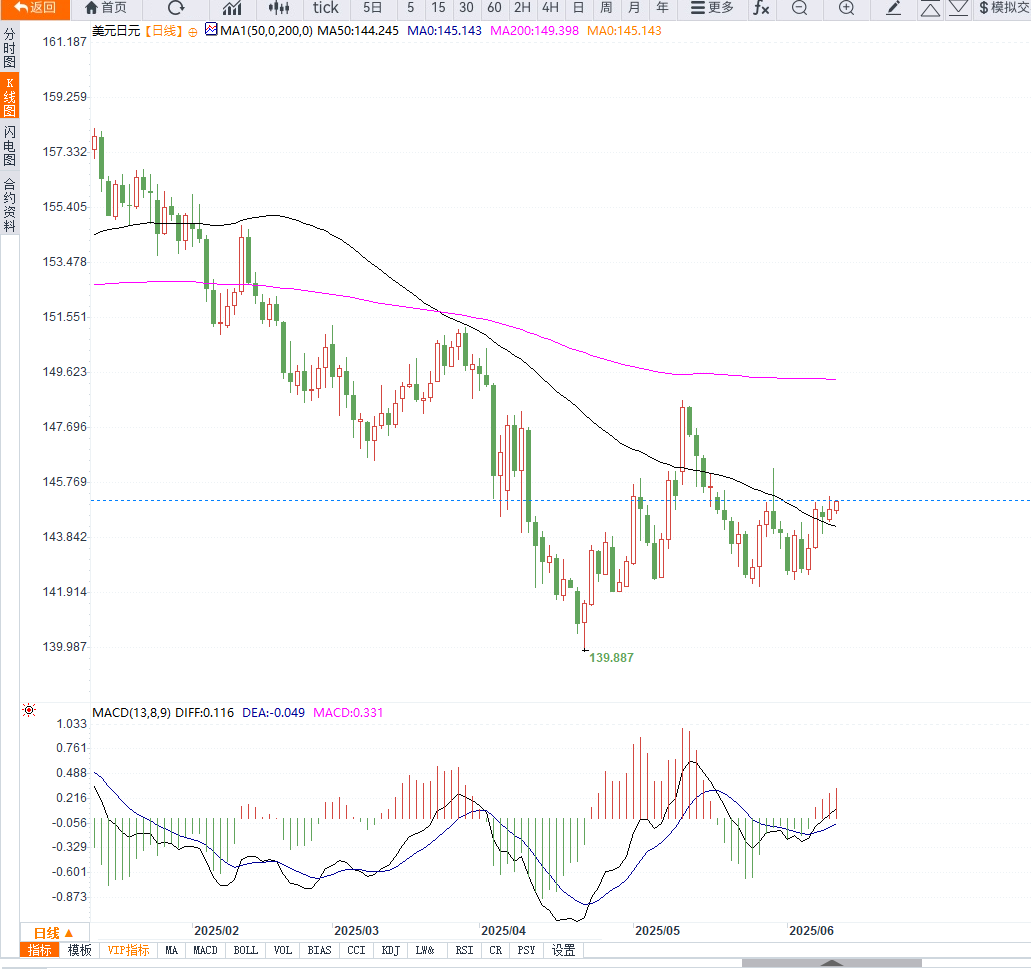Open the 合约资料 side tab
The image size is (1031, 969).
point(9,204)
